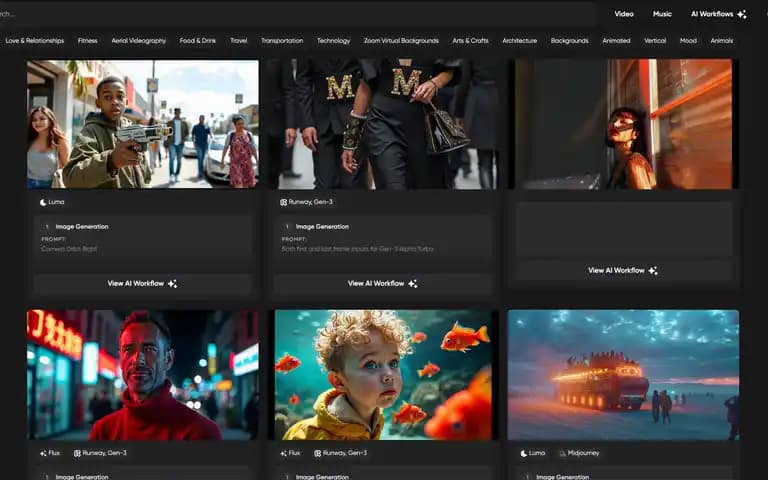The height and width of the screenshot is (480, 768).
Task: Select the Food & Drink category
Action: pyautogui.click(x=198, y=41)
